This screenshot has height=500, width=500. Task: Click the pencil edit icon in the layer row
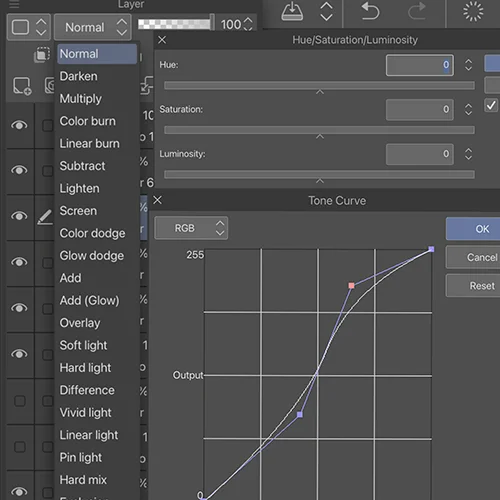tap(45, 217)
